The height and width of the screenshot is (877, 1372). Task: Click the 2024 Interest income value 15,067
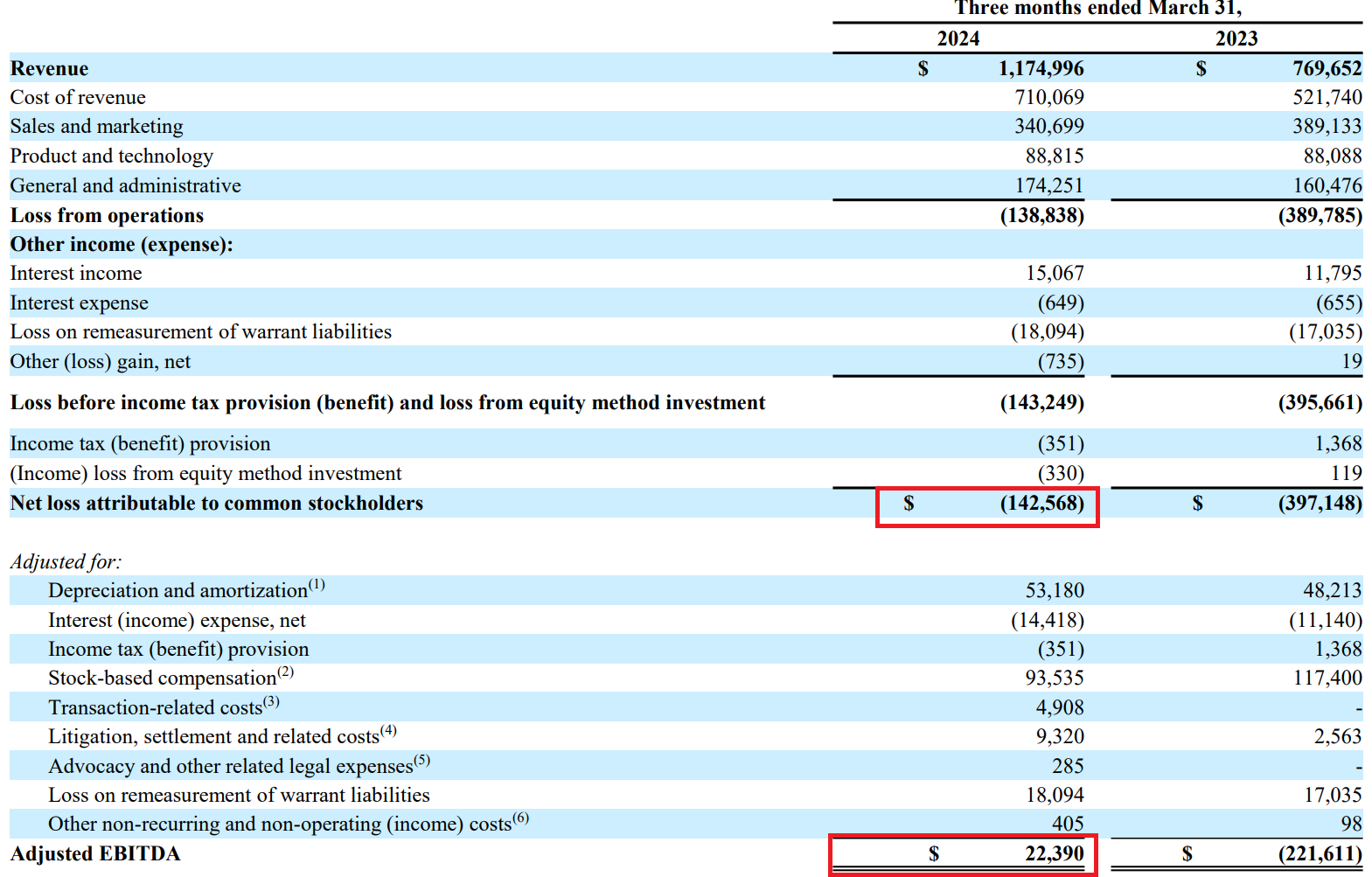[x=1055, y=273]
